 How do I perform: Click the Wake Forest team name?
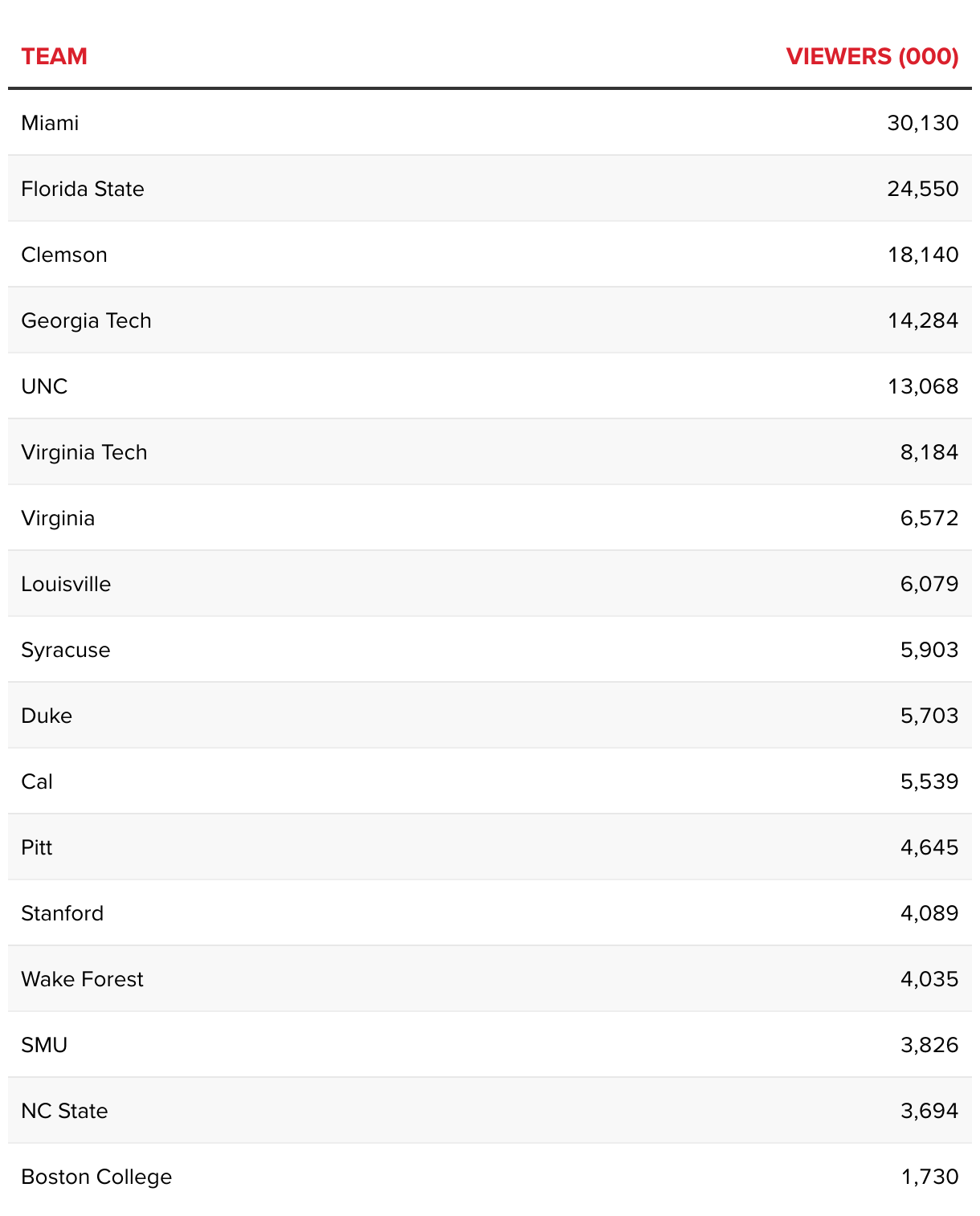82,979
